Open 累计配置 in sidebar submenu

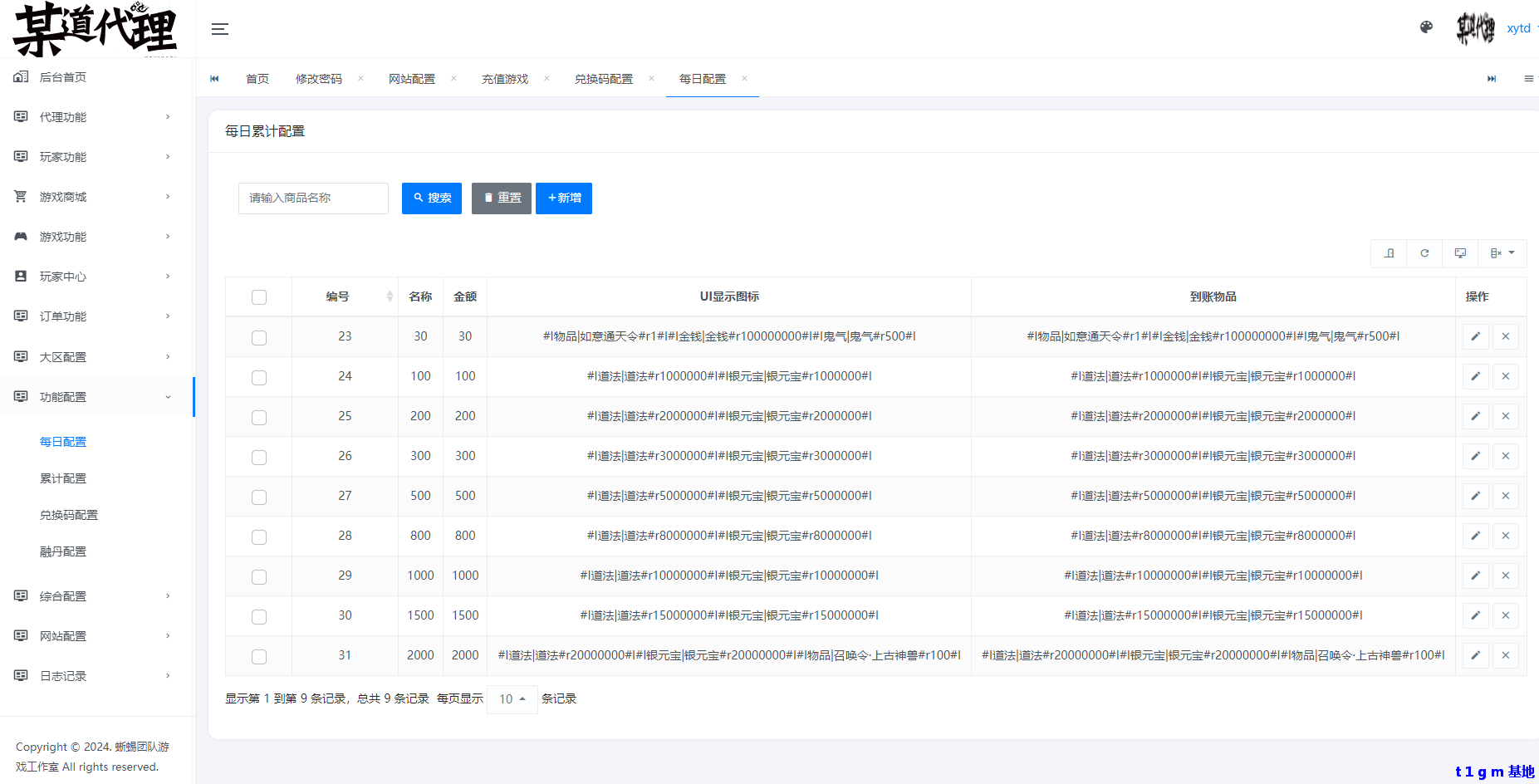click(63, 478)
